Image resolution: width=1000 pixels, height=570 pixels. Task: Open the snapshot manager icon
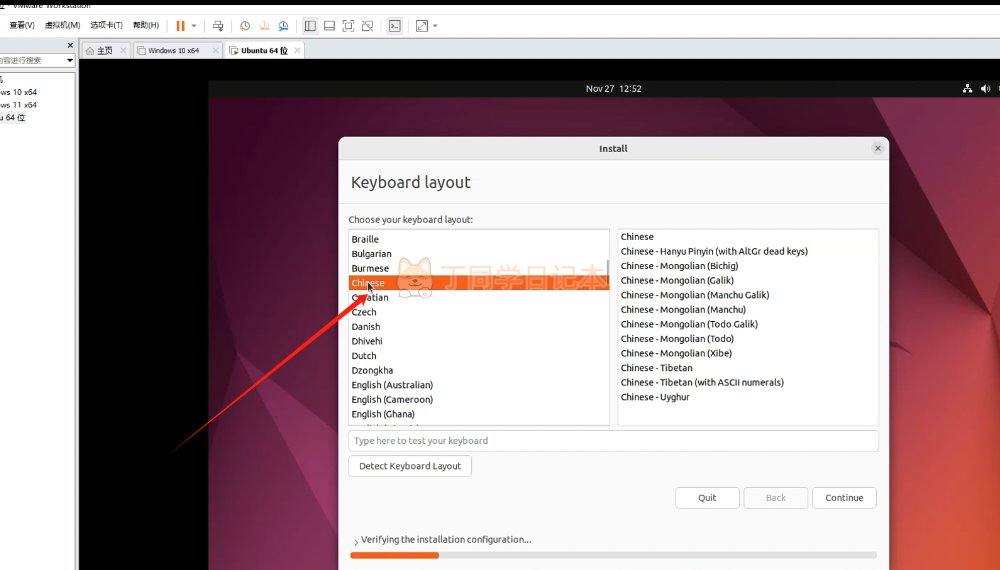click(x=283, y=26)
